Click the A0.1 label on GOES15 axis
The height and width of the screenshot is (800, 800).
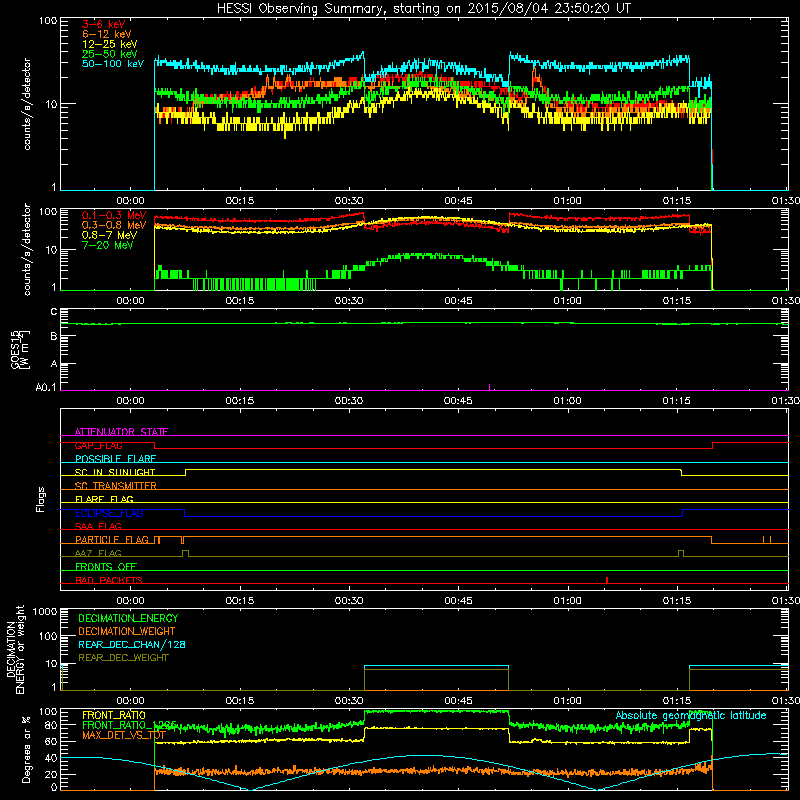pyautogui.click(x=46, y=388)
